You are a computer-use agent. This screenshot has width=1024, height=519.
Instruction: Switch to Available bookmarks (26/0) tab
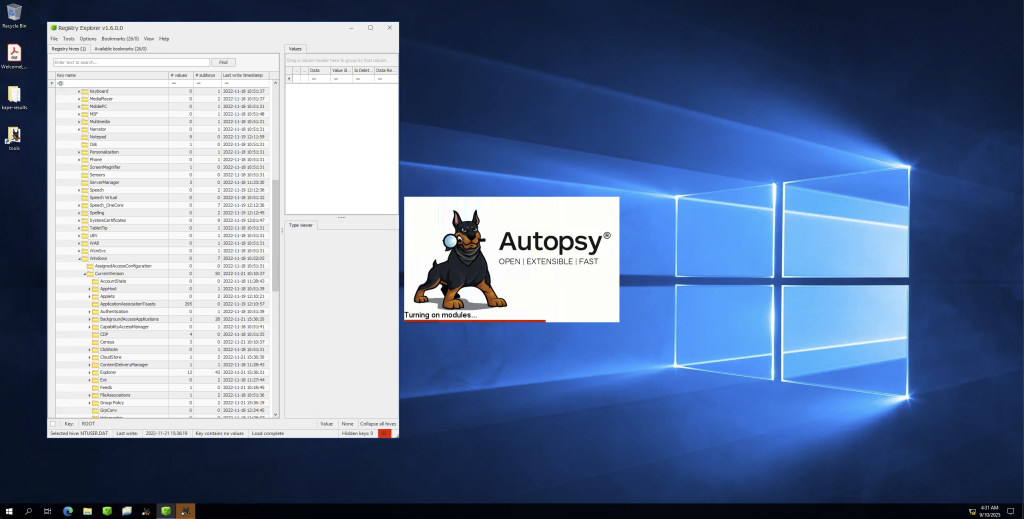point(120,49)
